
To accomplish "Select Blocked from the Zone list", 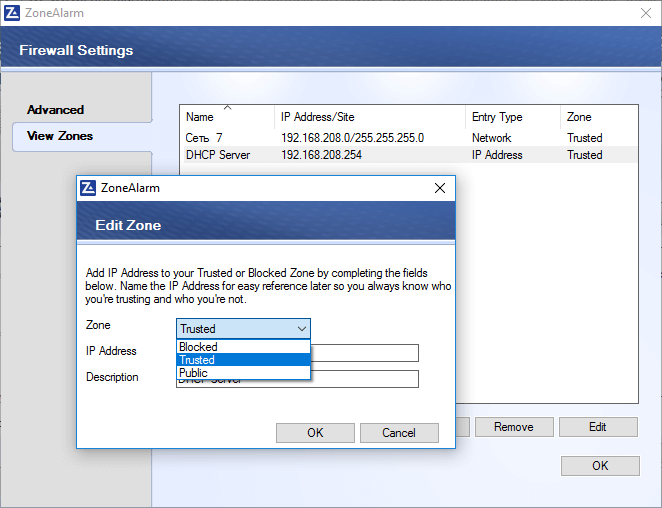I will pyautogui.click(x=244, y=347).
